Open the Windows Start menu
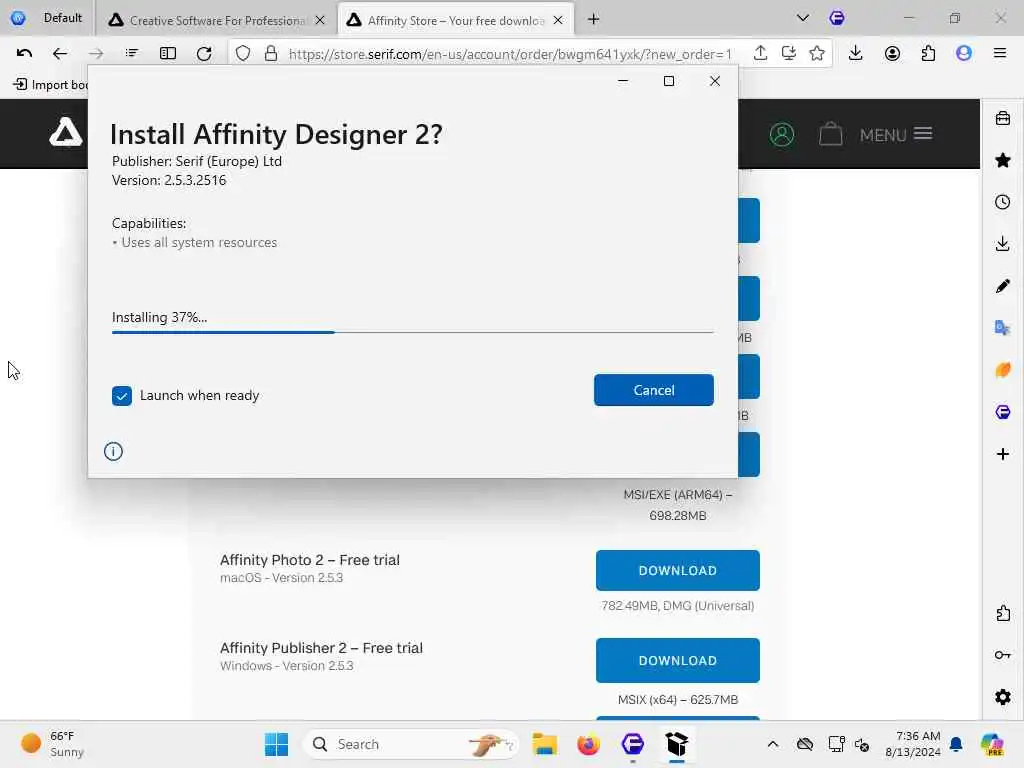The width and height of the screenshot is (1024, 768). [x=276, y=744]
